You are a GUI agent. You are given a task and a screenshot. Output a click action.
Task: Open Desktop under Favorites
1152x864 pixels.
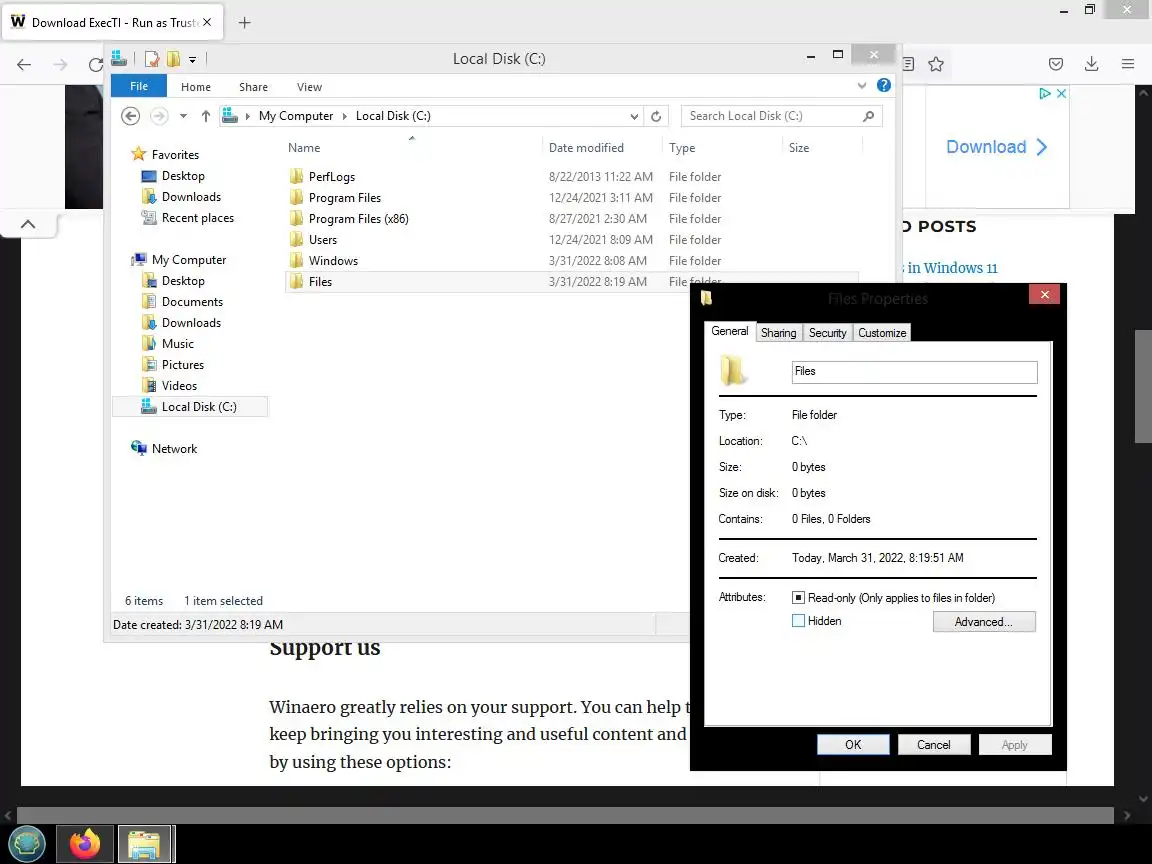(183, 176)
